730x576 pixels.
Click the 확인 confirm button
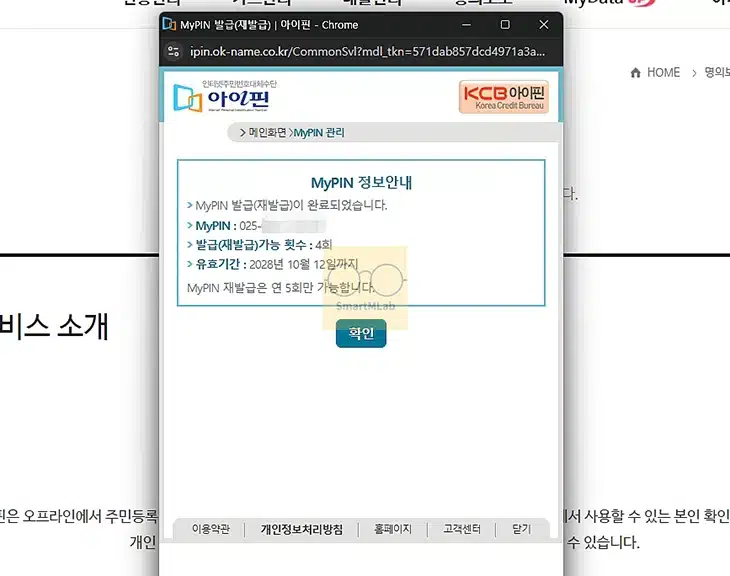(361, 333)
